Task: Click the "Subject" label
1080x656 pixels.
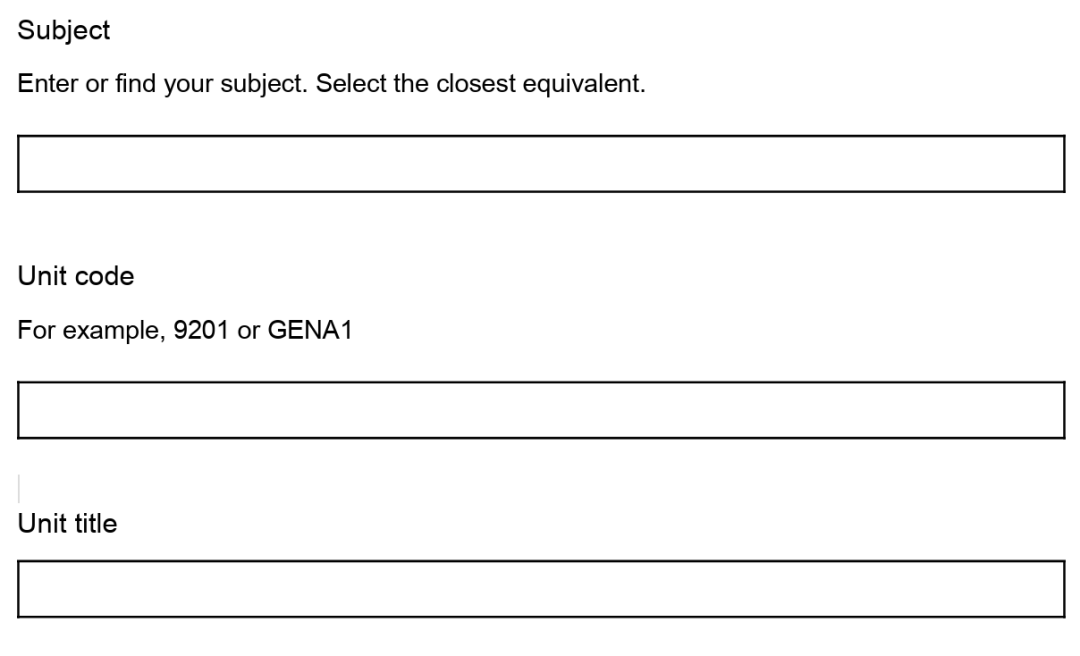Action: pos(64,31)
